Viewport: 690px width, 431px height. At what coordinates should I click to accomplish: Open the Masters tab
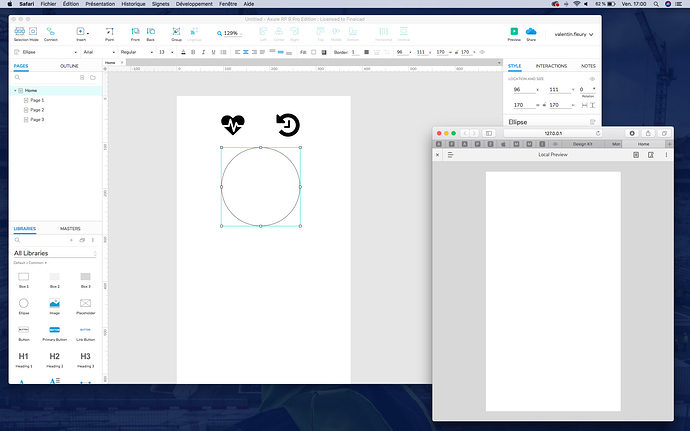[70, 229]
